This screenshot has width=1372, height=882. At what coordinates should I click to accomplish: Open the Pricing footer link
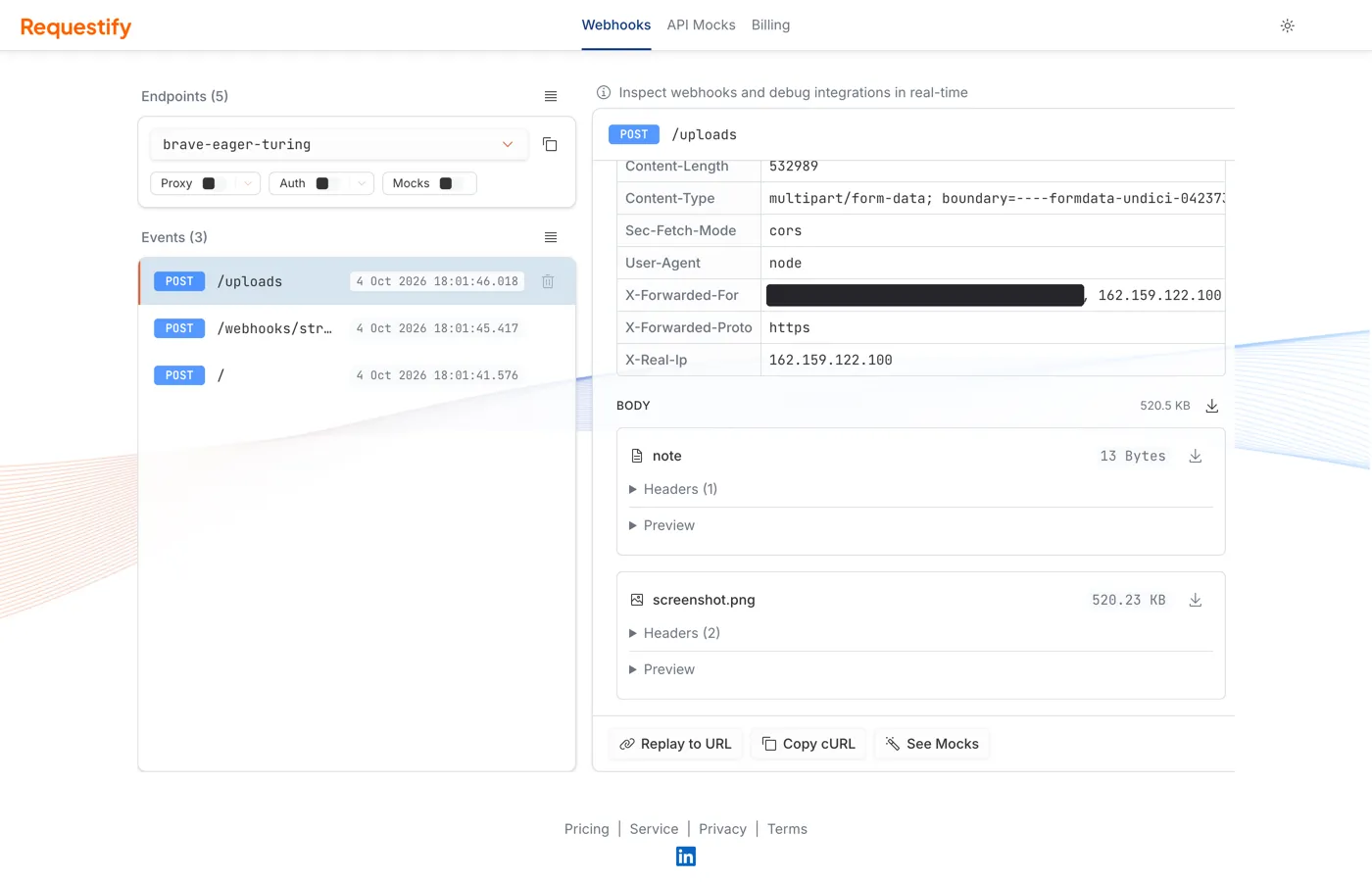tap(586, 829)
